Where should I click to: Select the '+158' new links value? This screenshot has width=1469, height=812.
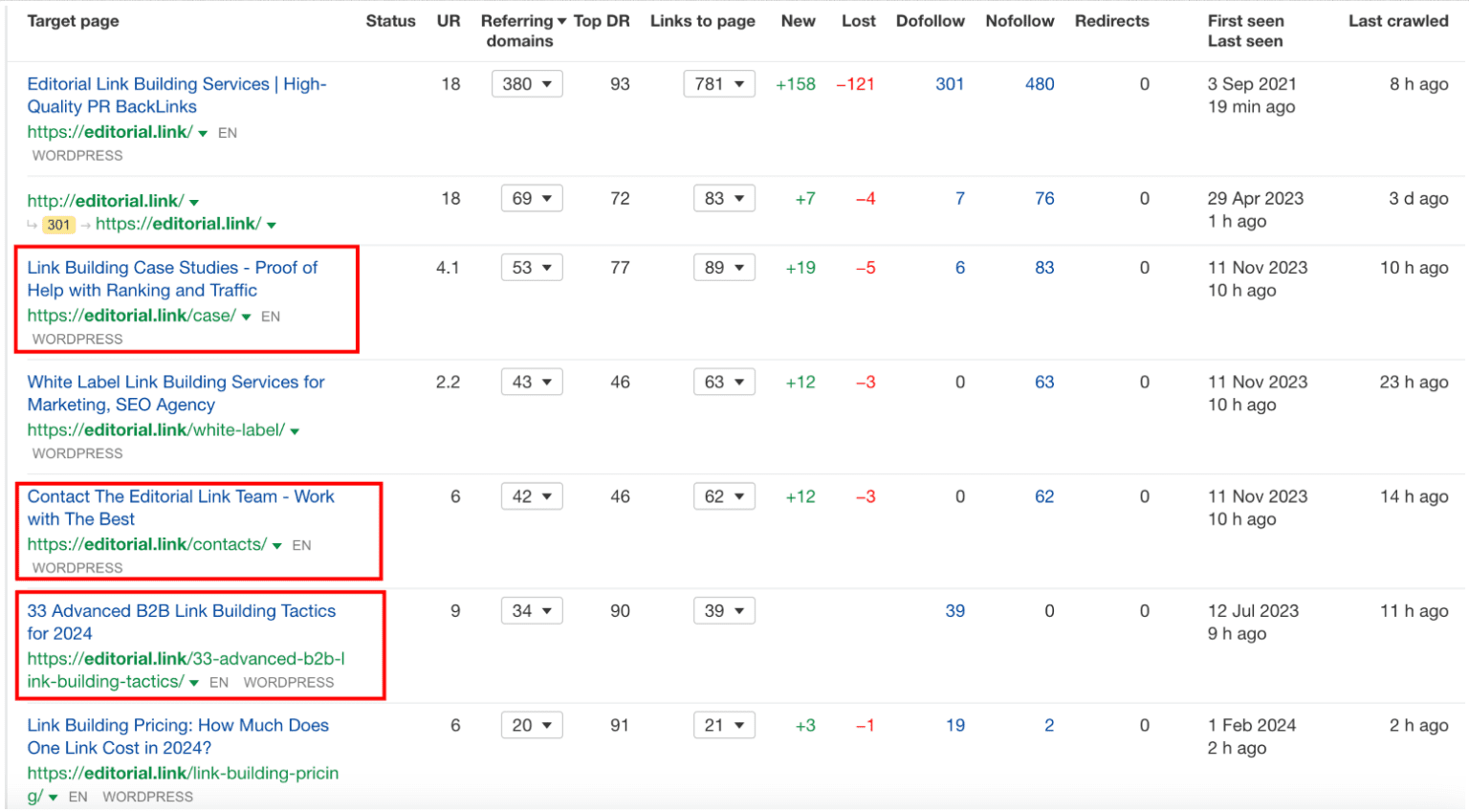click(x=796, y=84)
